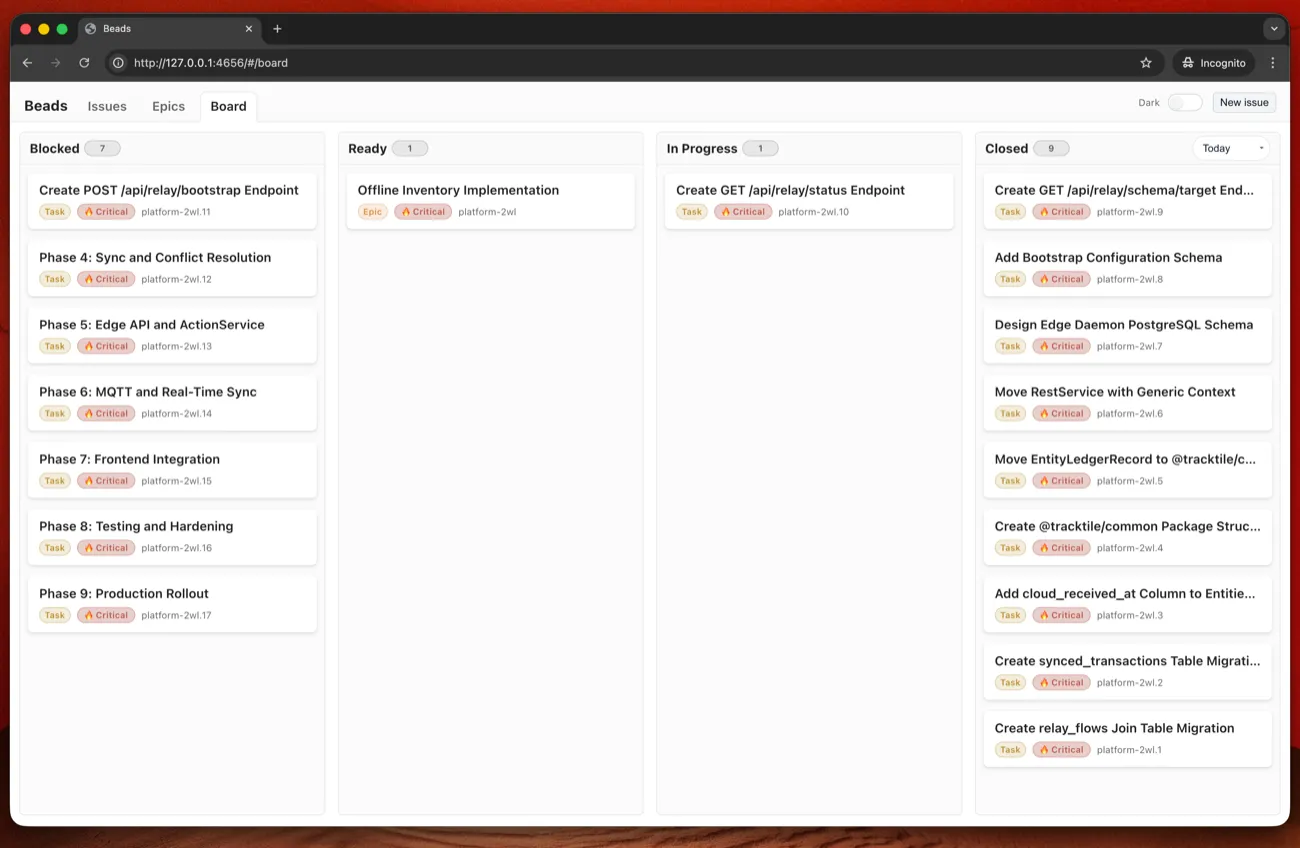The height and width of the screenshot is (848, 1300).
Task: Select the Board tab
Action: tap(228, 106)
